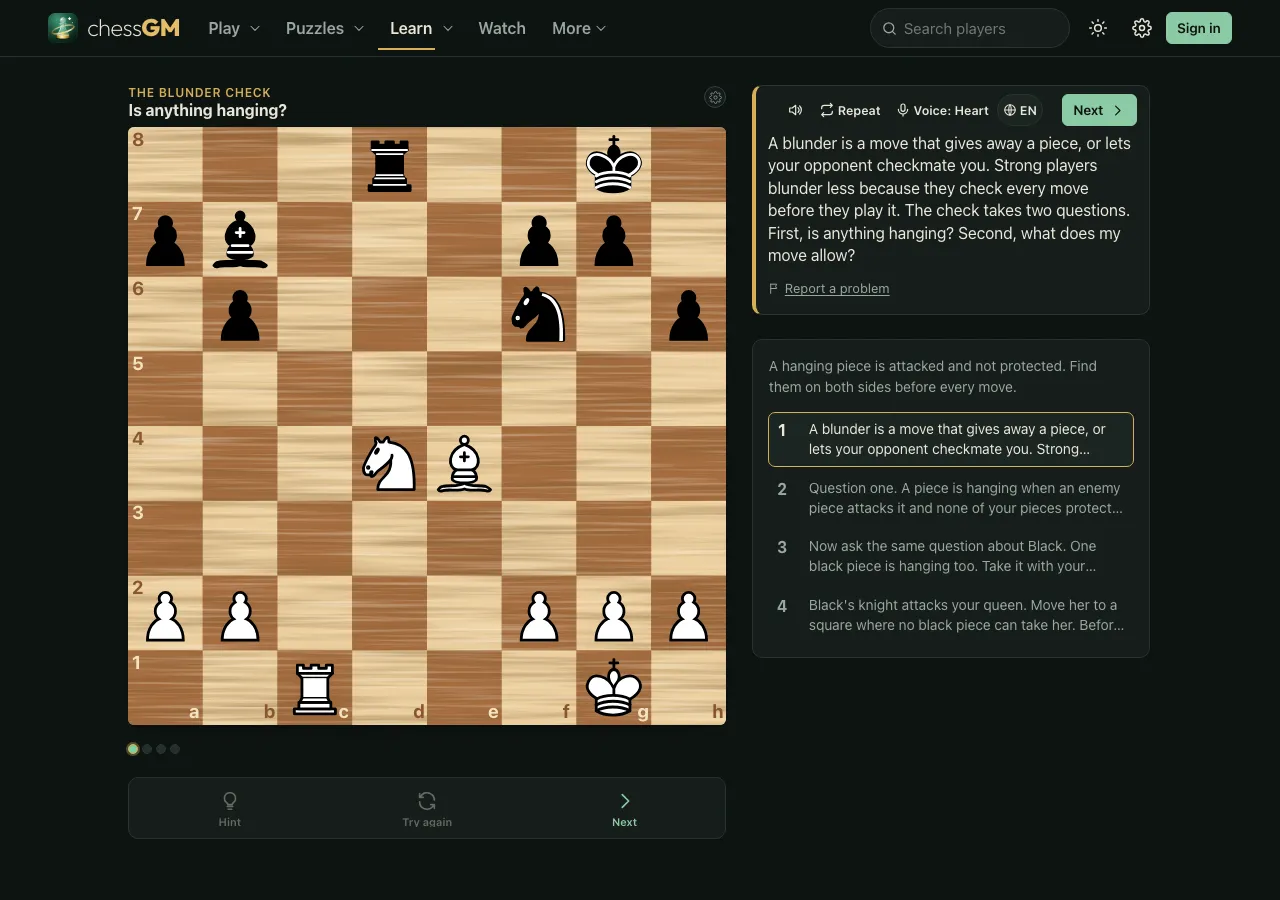Image resolution: width=1280 pixels, height=900 pixels.
Task: Click the black bishop on b7
Action: pos(240,240)
